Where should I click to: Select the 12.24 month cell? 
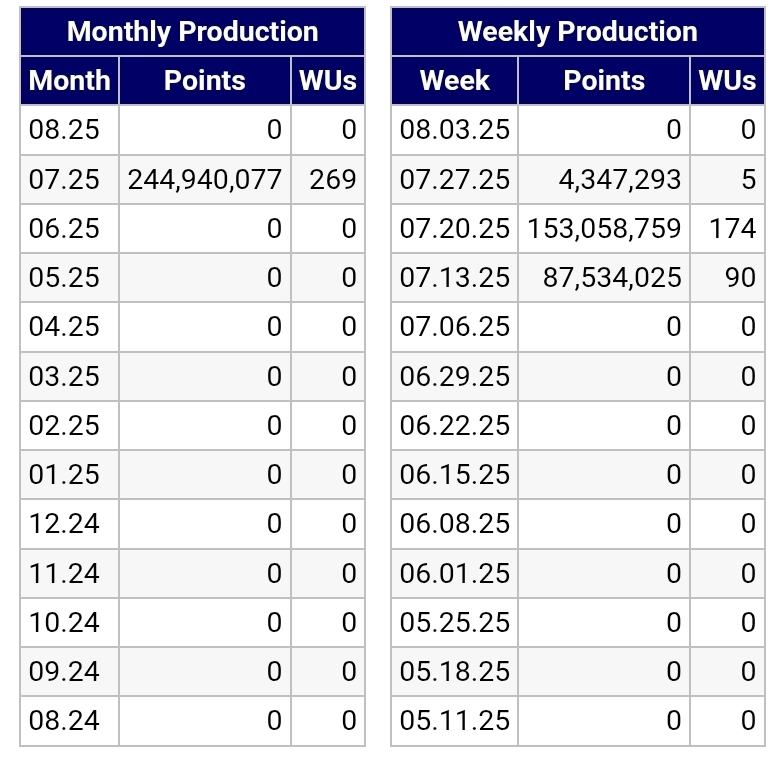(x=65, y=524)
